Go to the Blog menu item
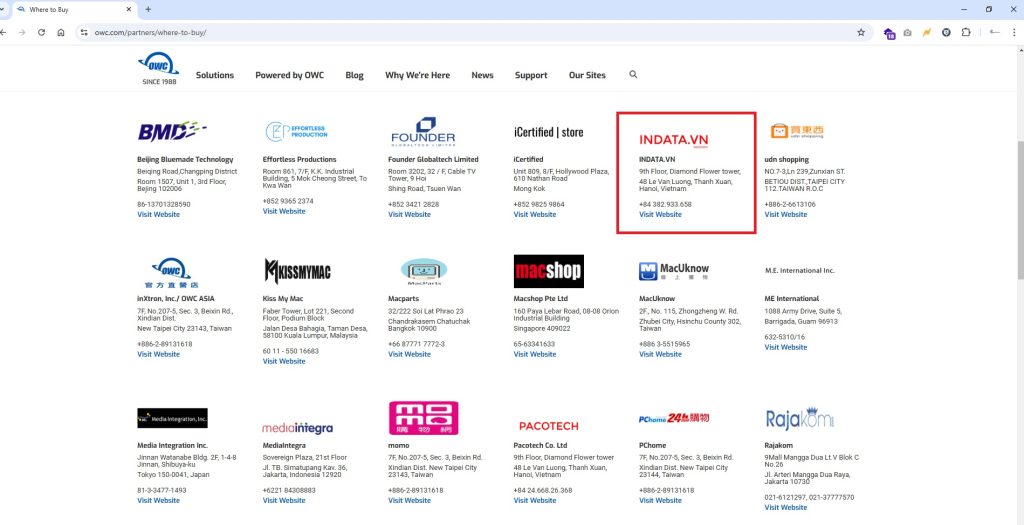Viewport: 1024px width, 525px height. 355,75
